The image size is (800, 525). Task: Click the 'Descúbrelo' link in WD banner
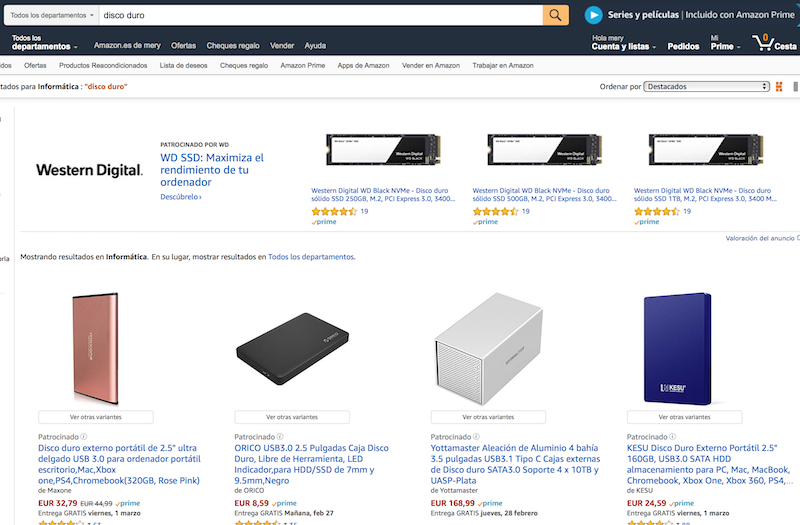(181, 197)
